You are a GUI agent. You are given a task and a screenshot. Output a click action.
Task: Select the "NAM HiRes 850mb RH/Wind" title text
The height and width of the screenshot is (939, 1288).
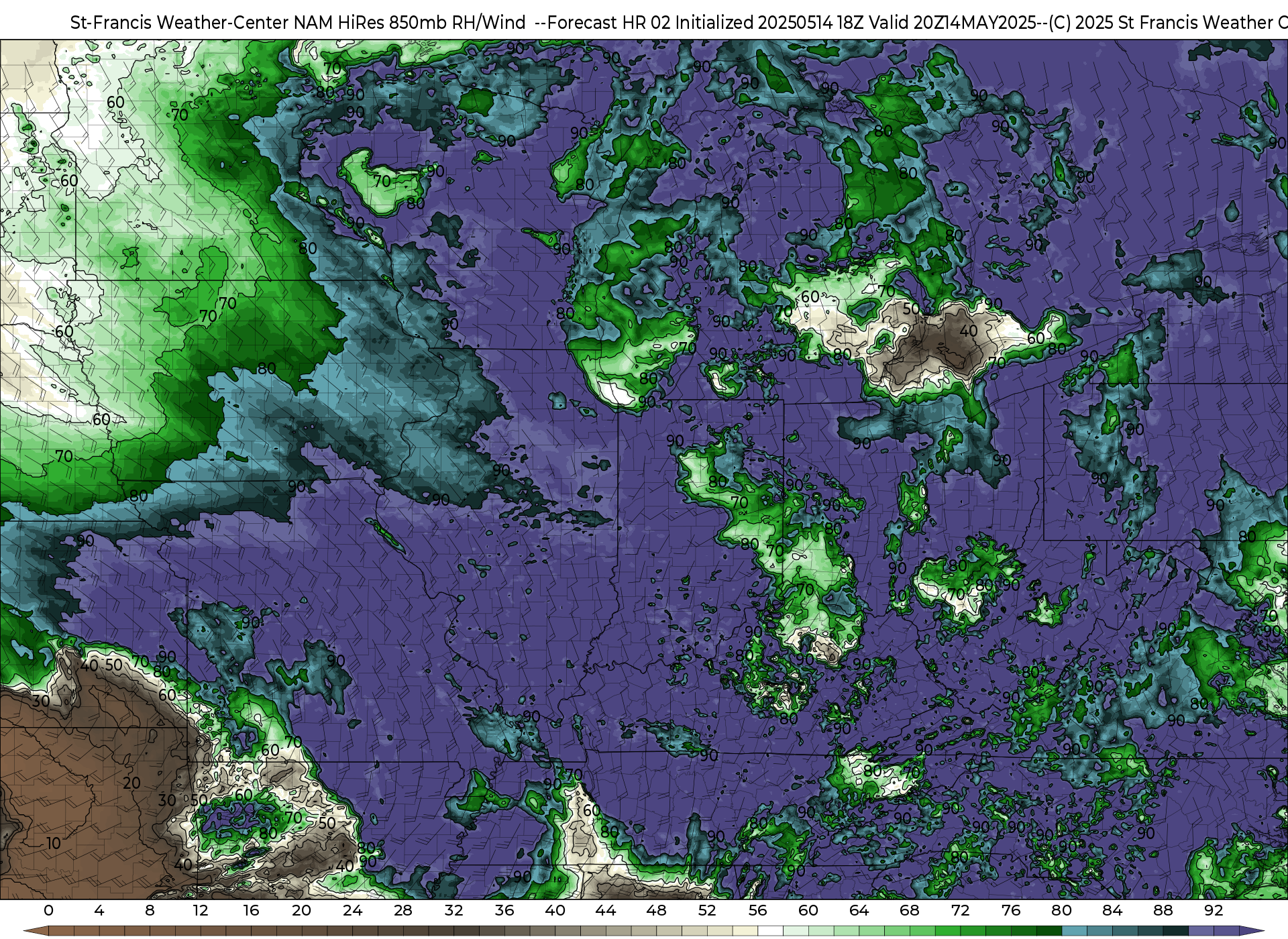410,23
